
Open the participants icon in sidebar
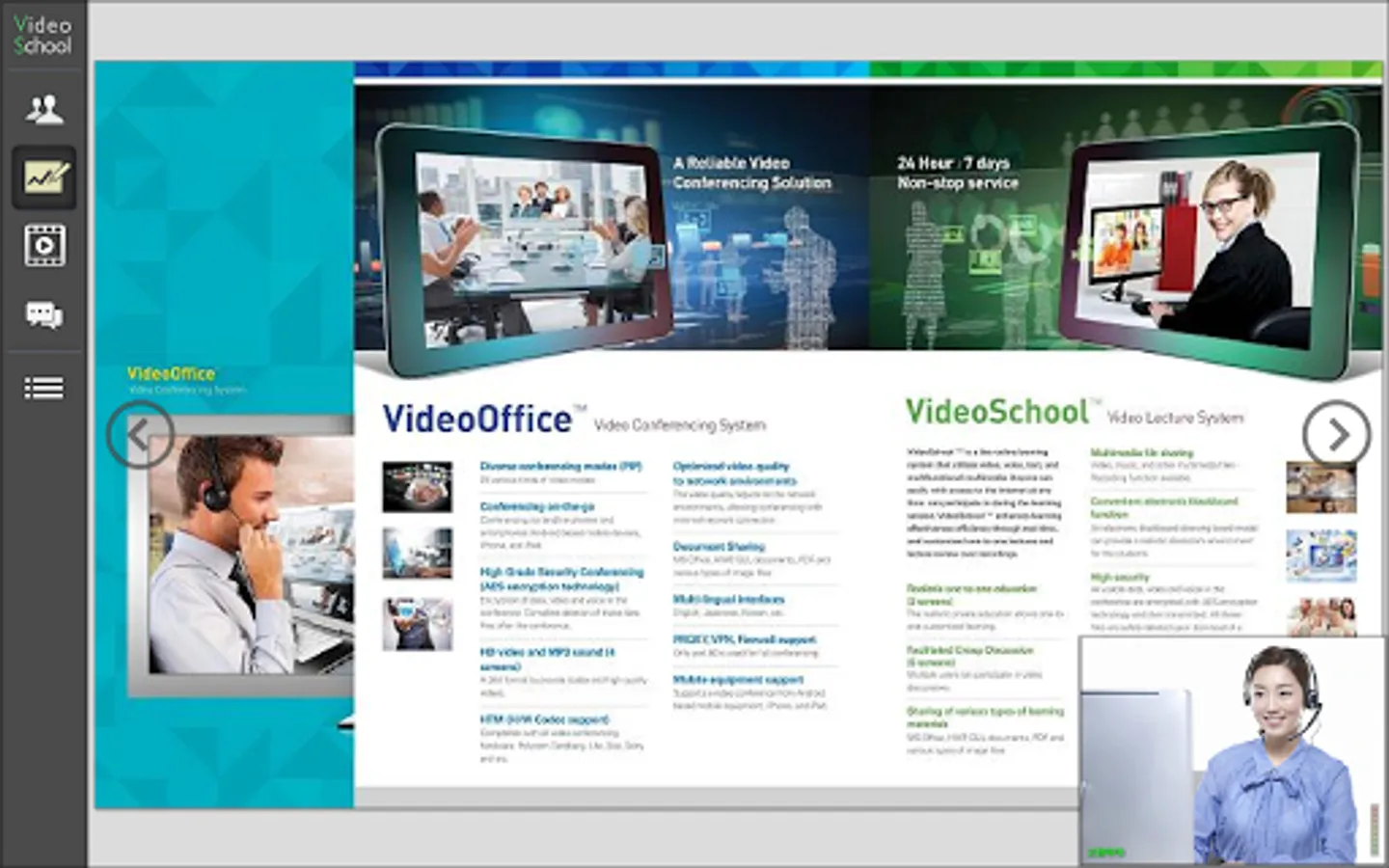pyautogui.click(x=44, y=109)
